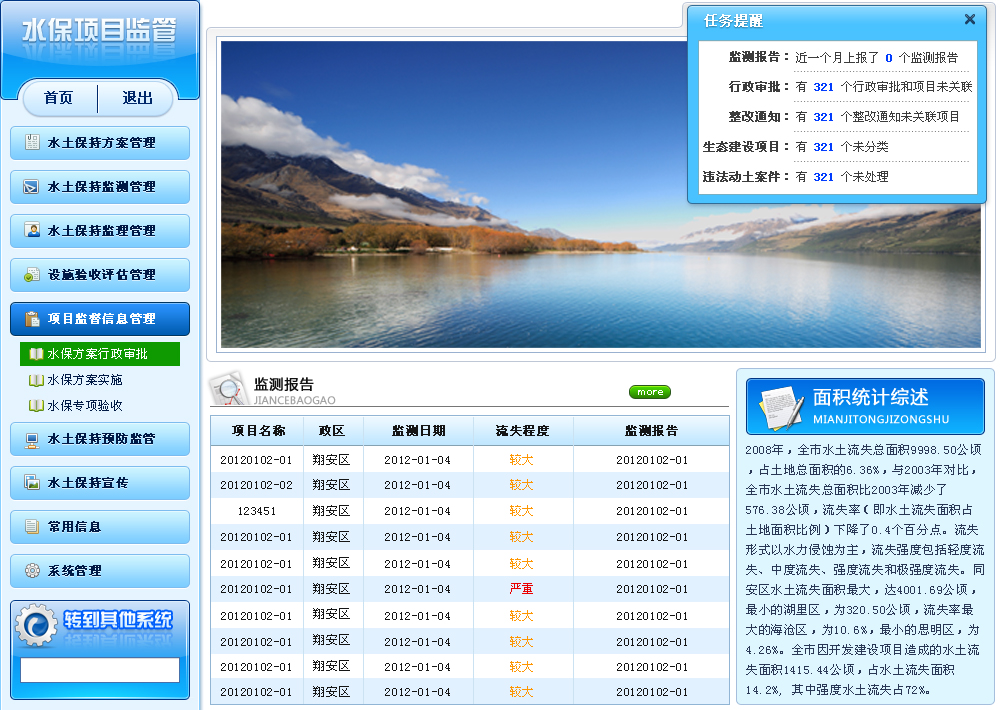1000x710 pixels.
Task: Click the 水土保持监理管理 person icon
Action: pos(32,231)
